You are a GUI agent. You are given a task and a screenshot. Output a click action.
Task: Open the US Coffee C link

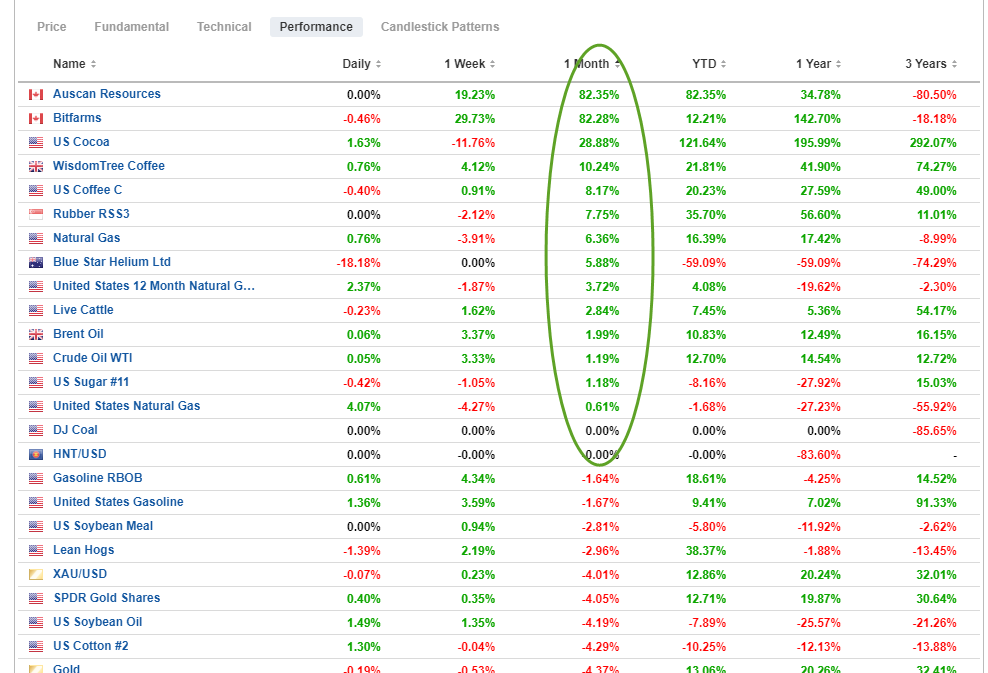88,190
